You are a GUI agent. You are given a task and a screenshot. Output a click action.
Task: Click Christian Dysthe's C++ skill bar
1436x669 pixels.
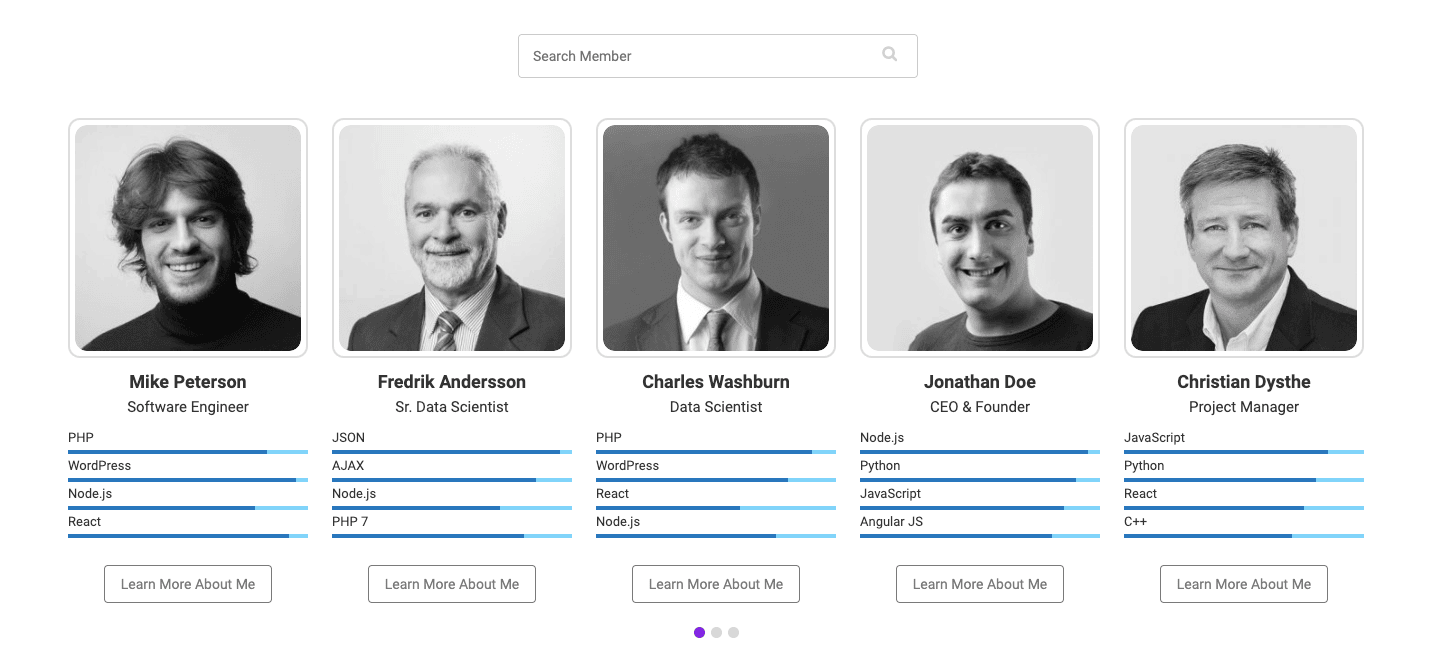pos(1244,536)
